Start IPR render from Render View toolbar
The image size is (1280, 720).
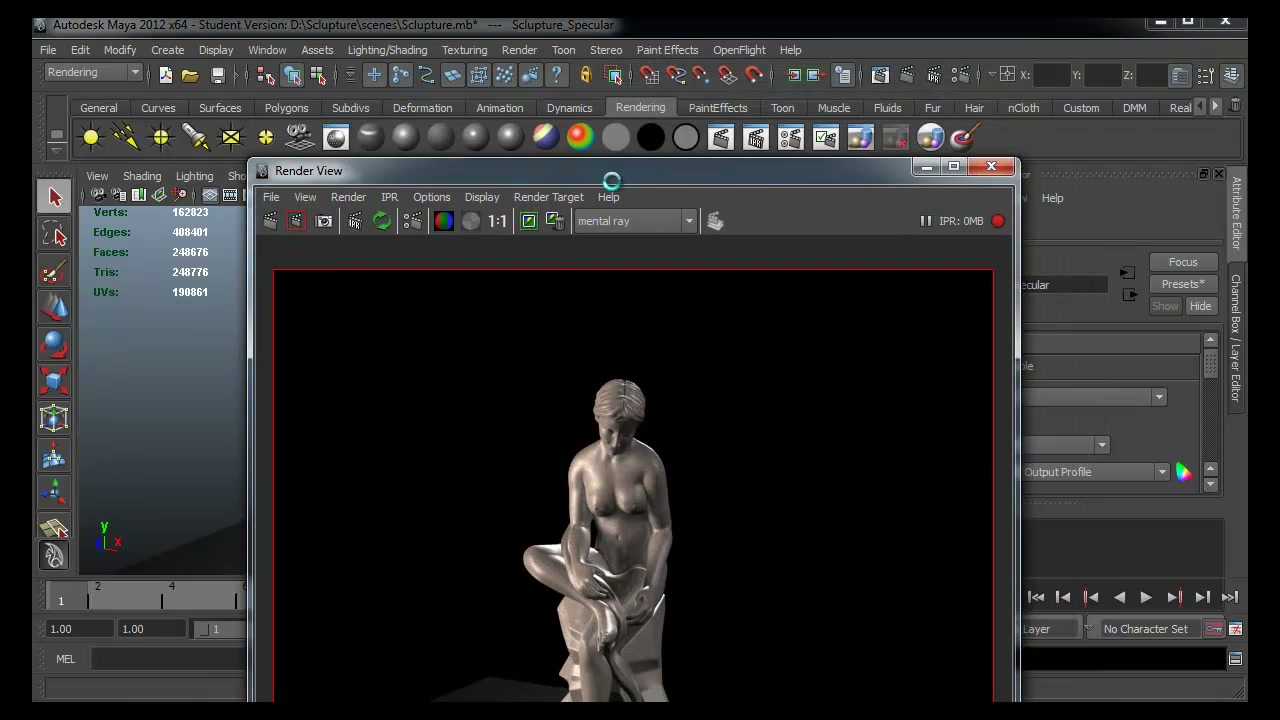point(355,221)
